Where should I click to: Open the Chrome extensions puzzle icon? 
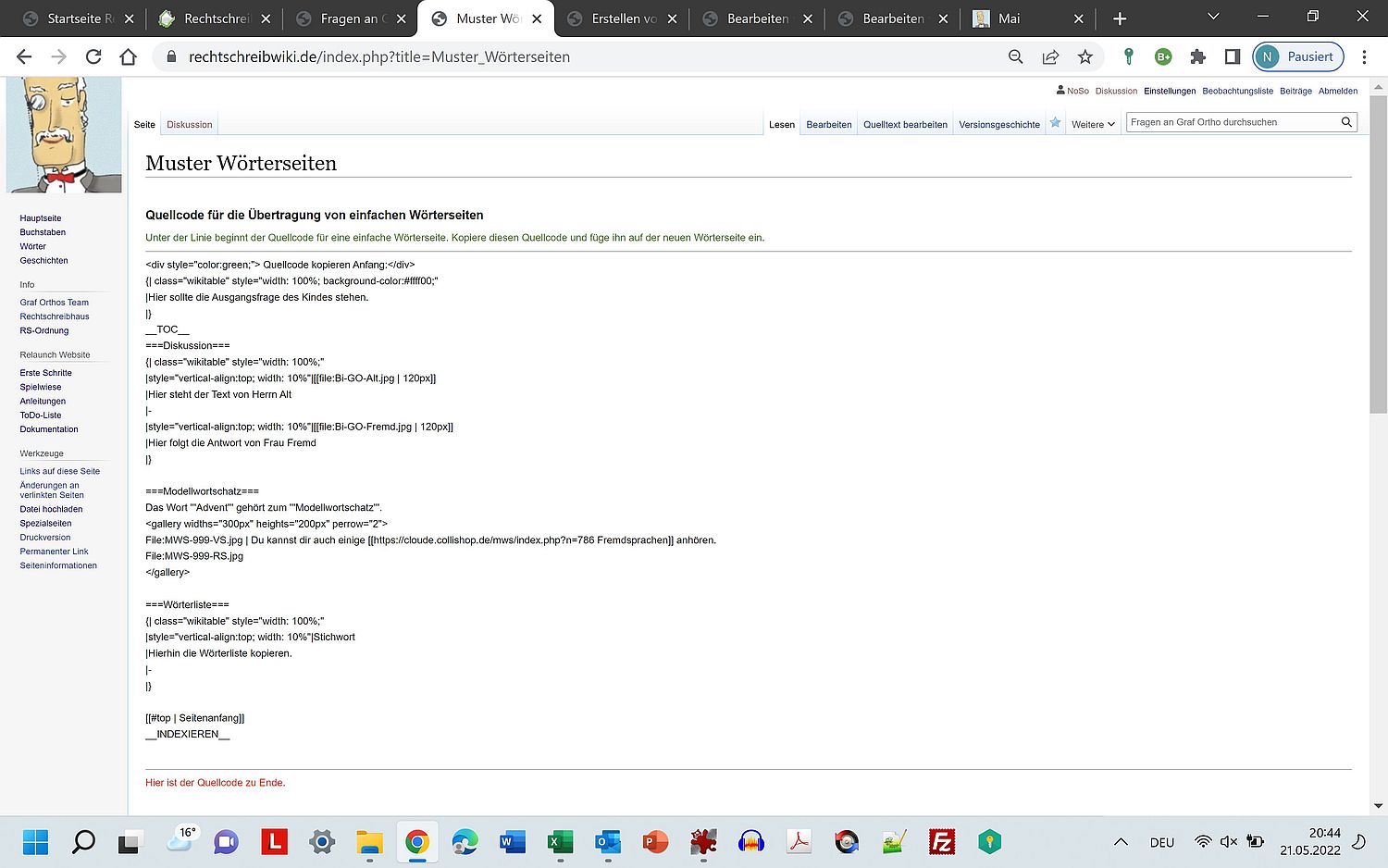[1197, 56]
